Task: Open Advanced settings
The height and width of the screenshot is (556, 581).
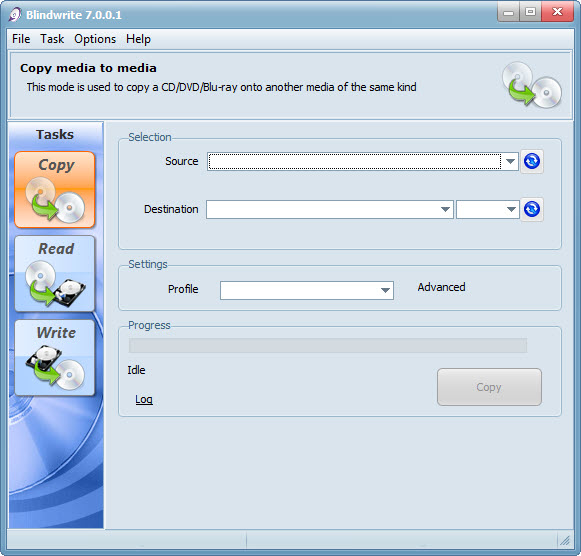Action: click(x=441, y=287)
